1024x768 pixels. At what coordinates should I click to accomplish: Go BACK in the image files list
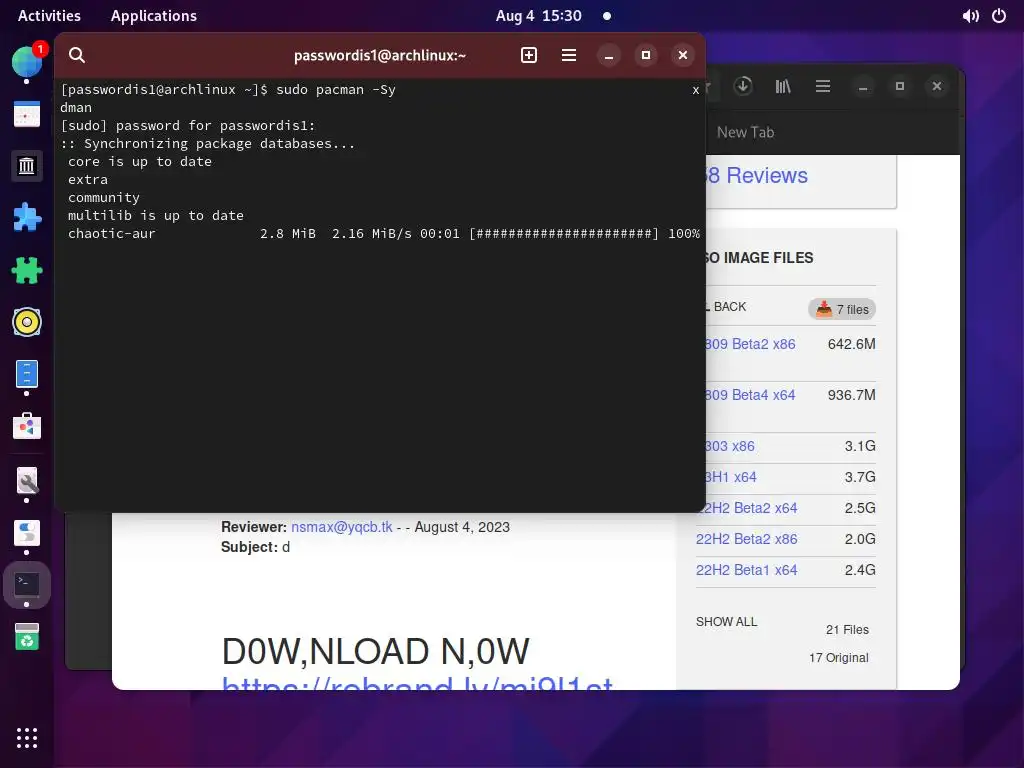729,307
